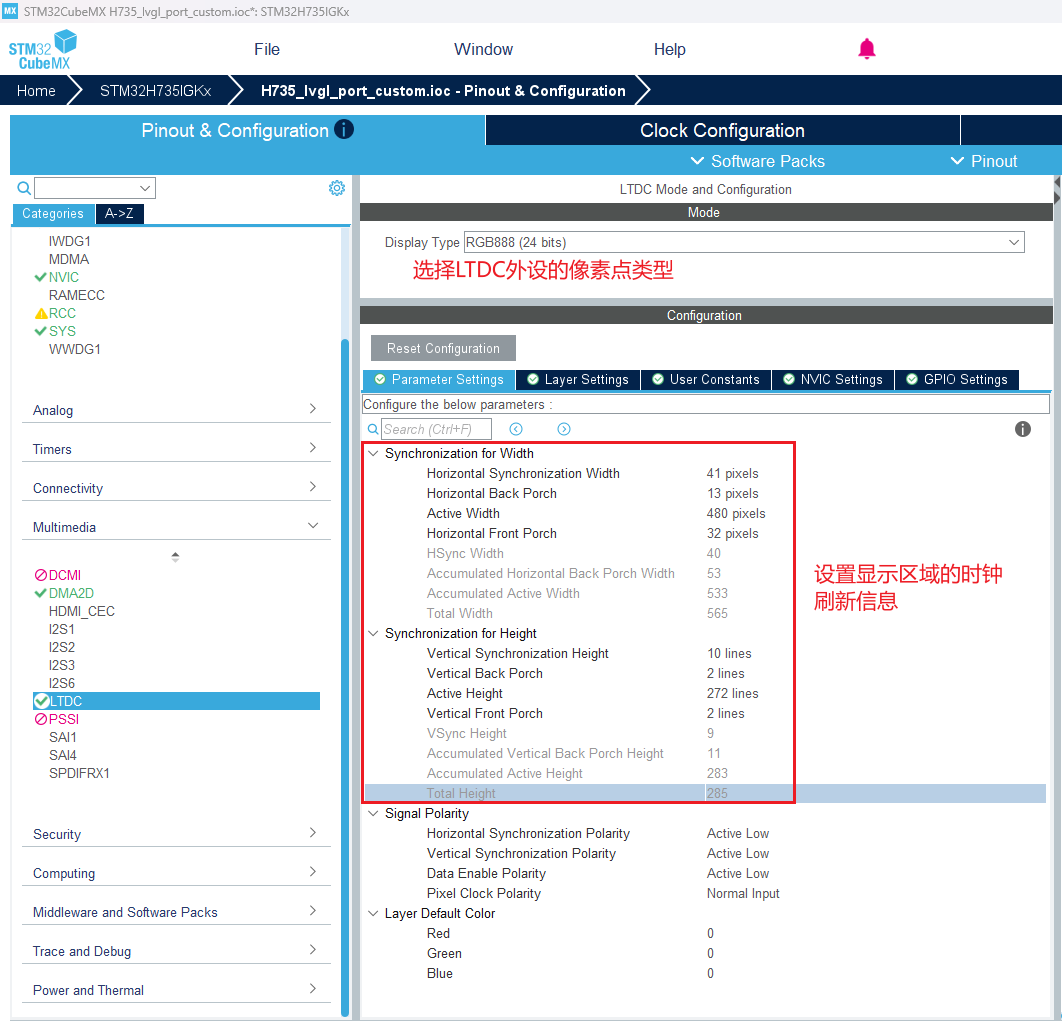Open the File menu

click(x=267, y=49)
